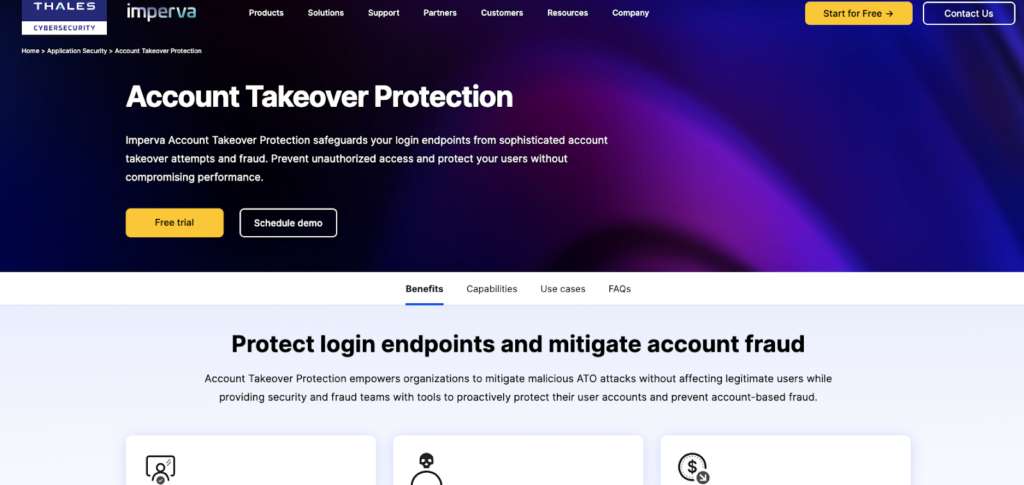The height and width of the screenshot is (485, 1024).
Task: Expand the Resources menu
Action: (568, 13)
